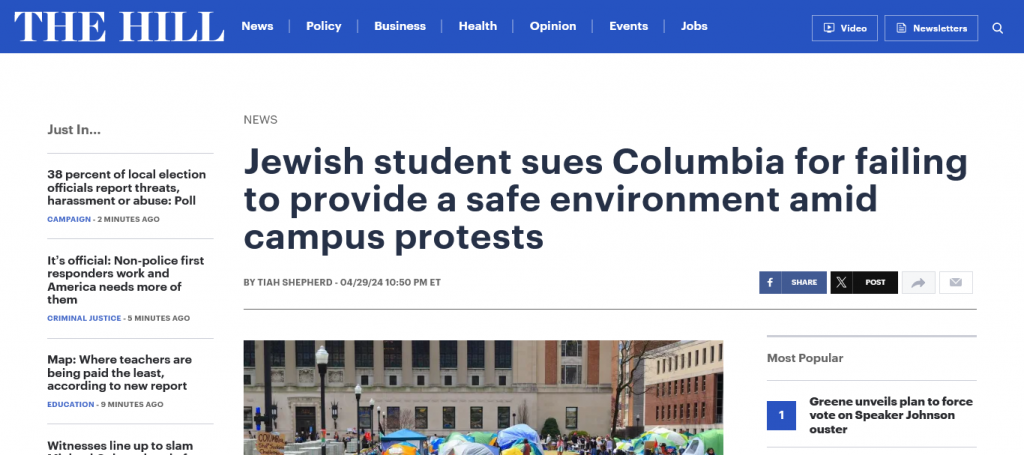
Task: Open the teachers pay map story
Action: tap(119, 372)
